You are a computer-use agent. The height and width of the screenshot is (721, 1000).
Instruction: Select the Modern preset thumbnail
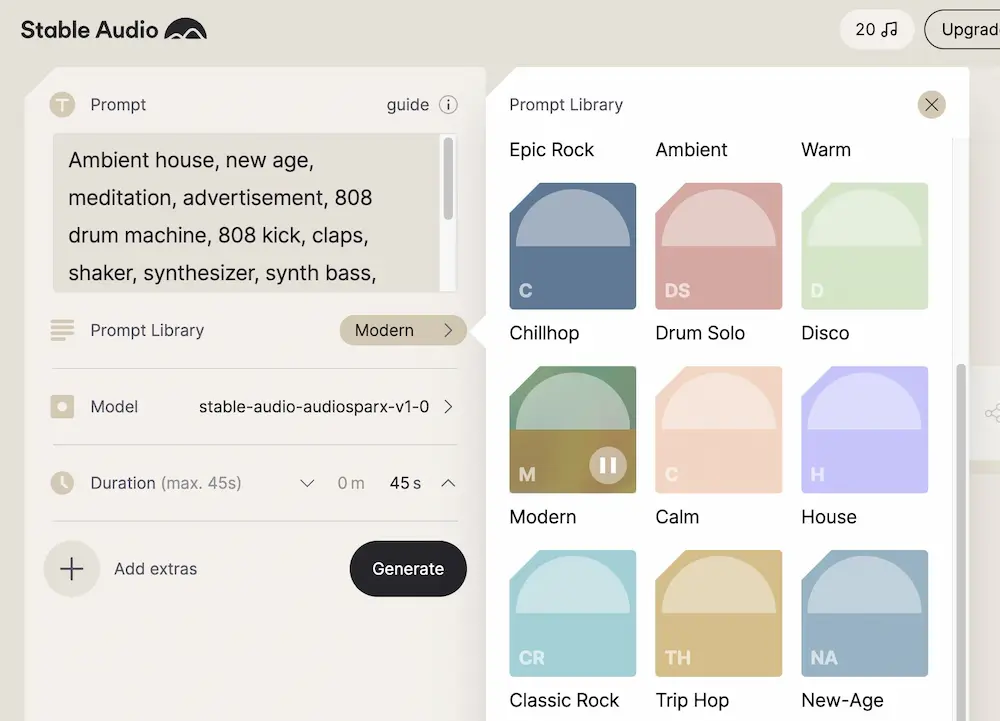573,430
